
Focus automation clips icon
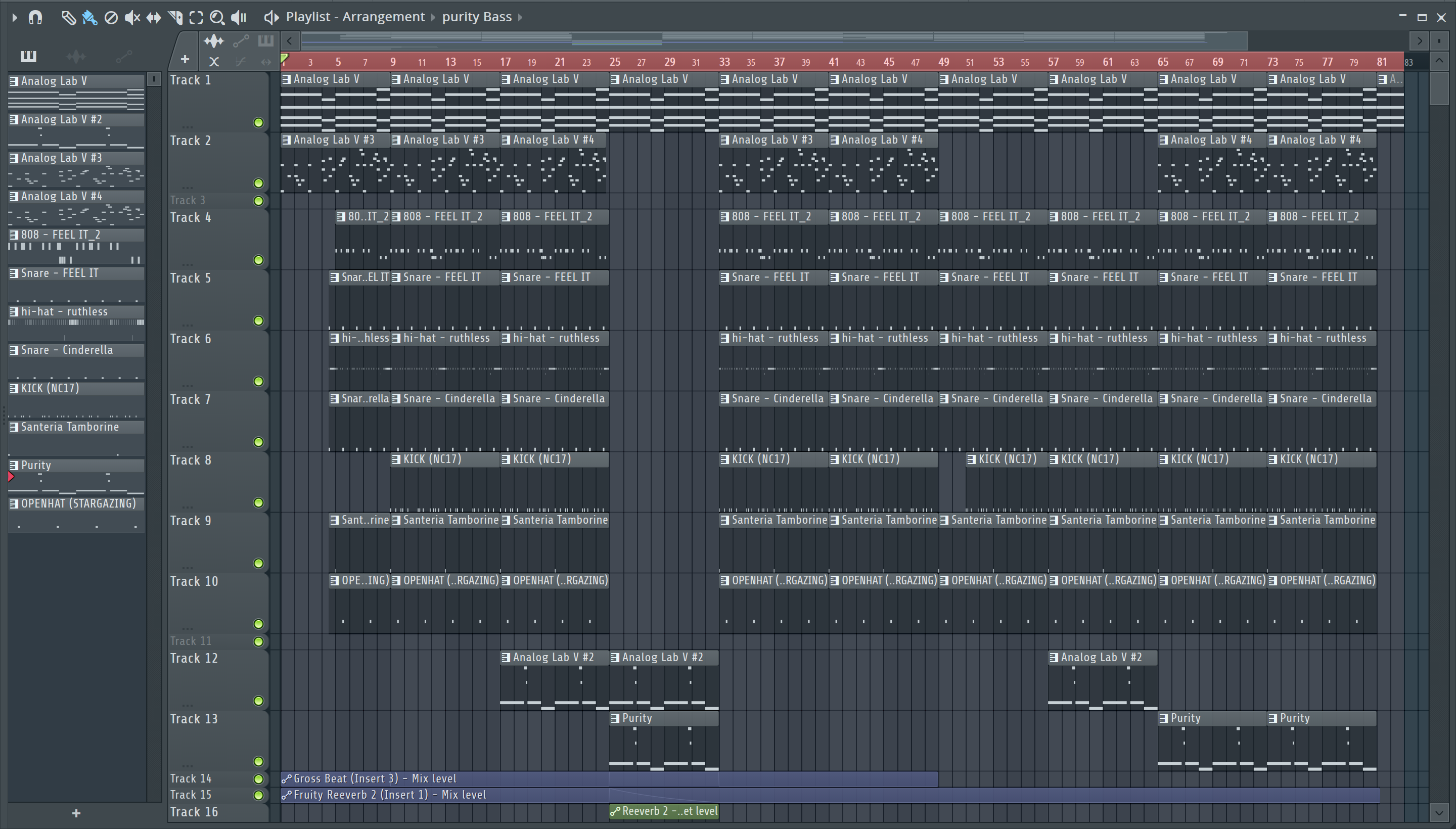241,40
